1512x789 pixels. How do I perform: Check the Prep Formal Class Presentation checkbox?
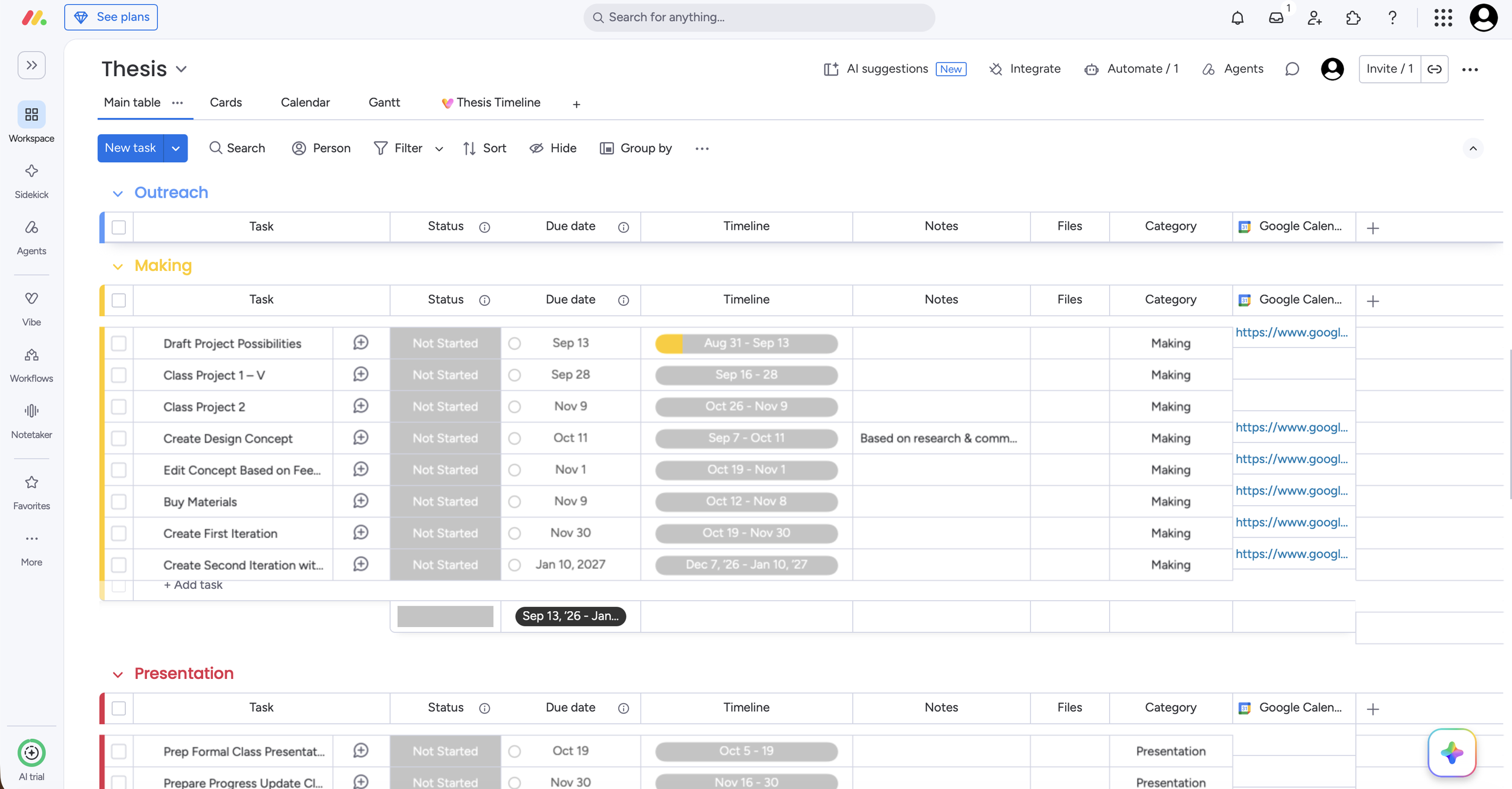119,752
